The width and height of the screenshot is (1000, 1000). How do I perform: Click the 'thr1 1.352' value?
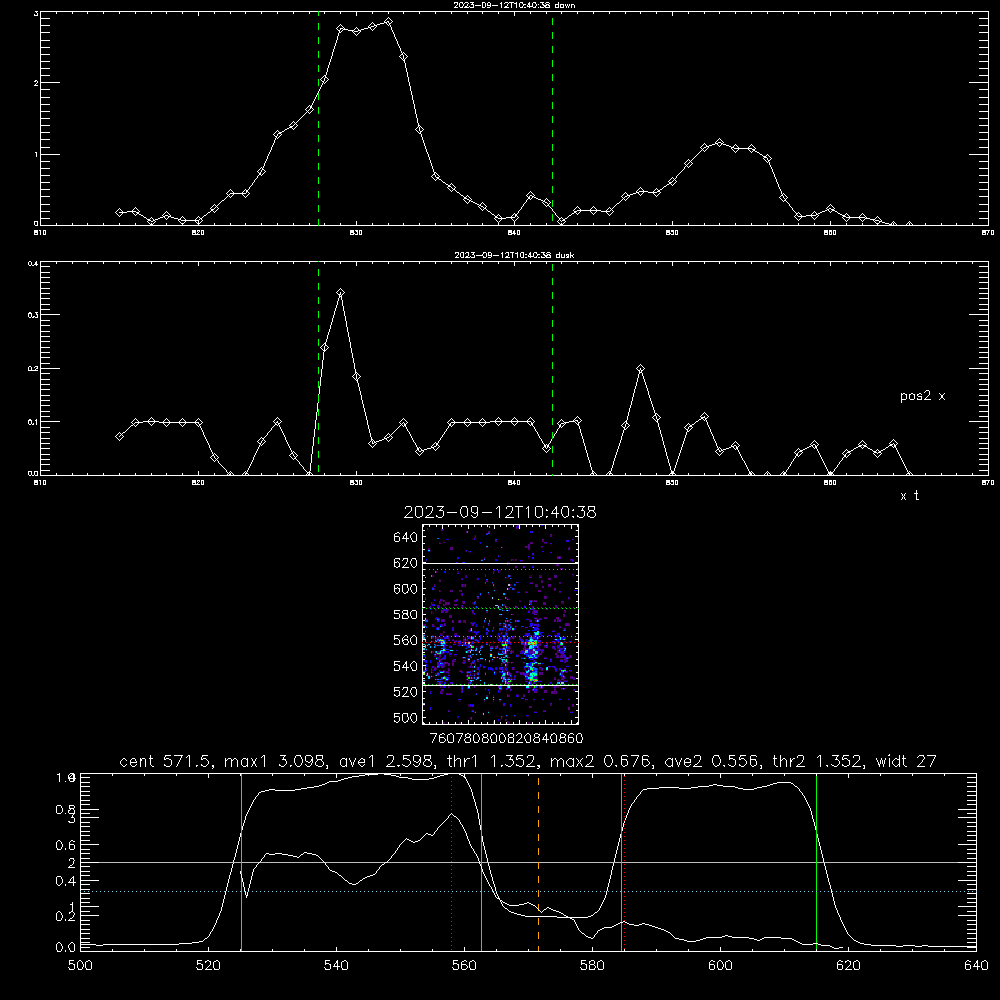(492, 761)
